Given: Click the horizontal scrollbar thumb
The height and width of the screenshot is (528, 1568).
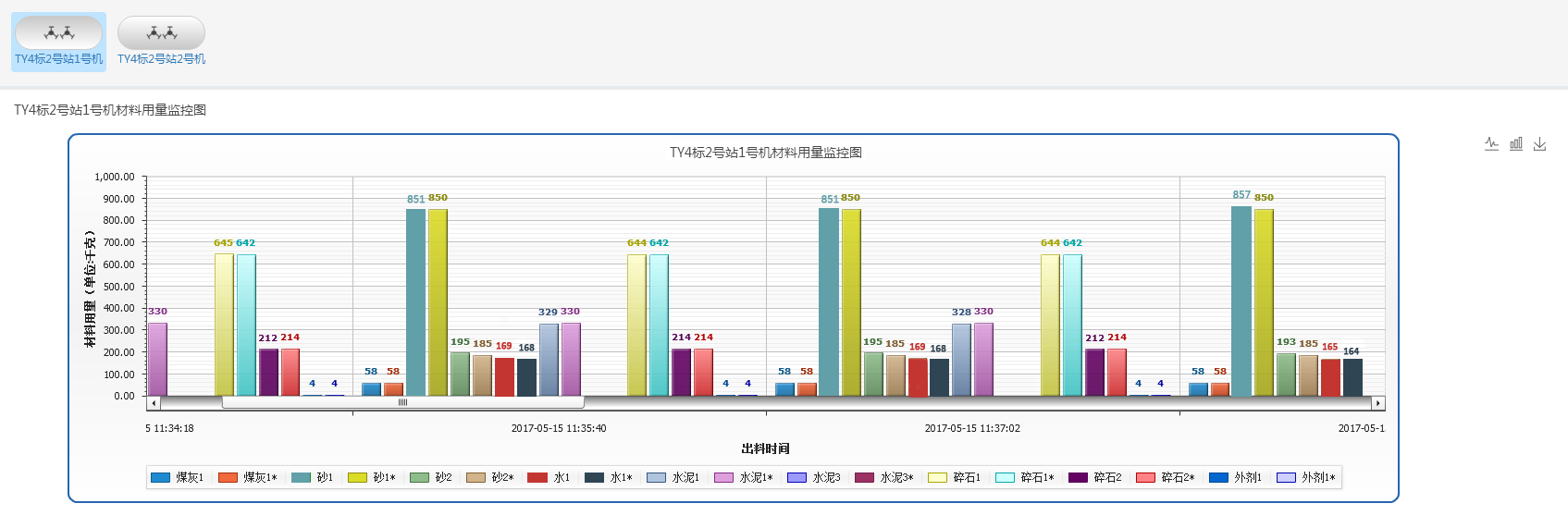Looking at the screenshot, I should pos(402,403).
